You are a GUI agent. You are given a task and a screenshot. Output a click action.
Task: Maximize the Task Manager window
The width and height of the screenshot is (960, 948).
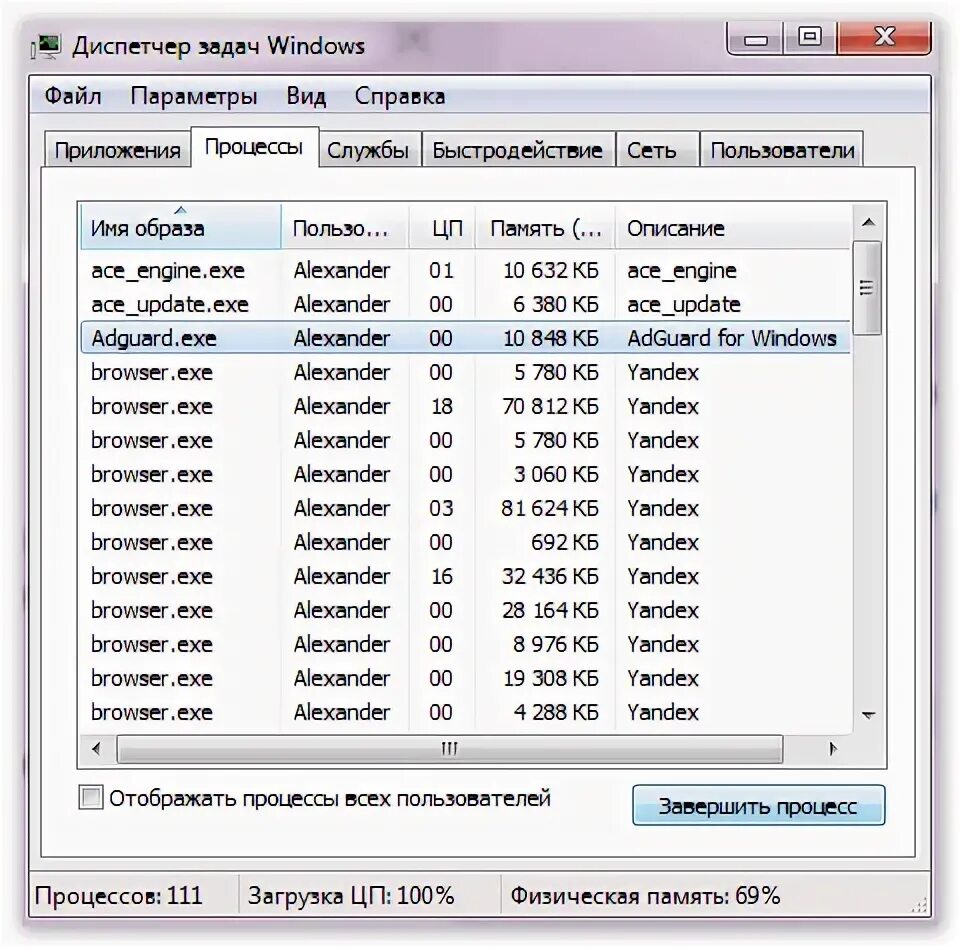coord(810,39)
